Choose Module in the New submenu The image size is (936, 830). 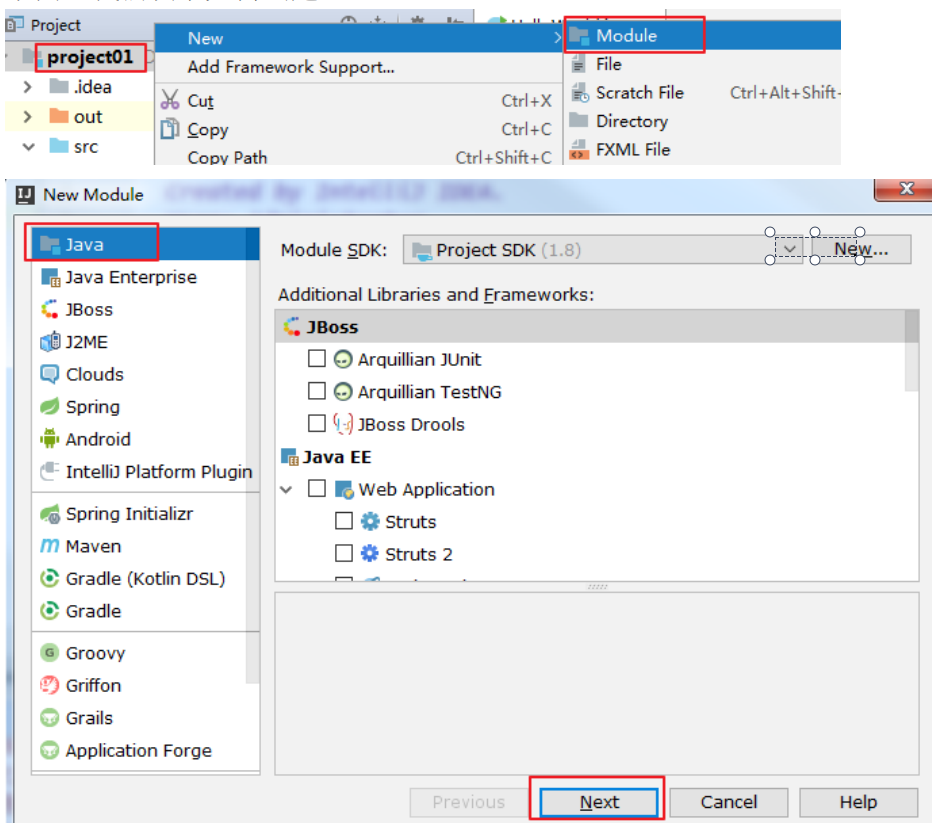coord(702,36)
